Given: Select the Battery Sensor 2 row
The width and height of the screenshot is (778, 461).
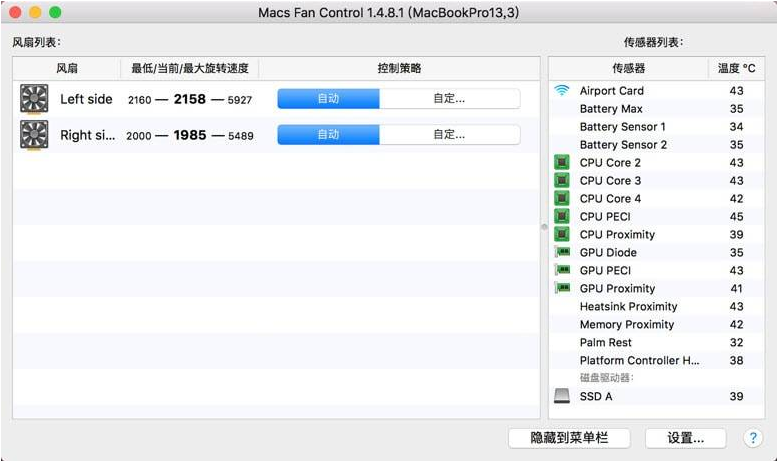Looking at the screenshot, I should (x=656, y=144).
